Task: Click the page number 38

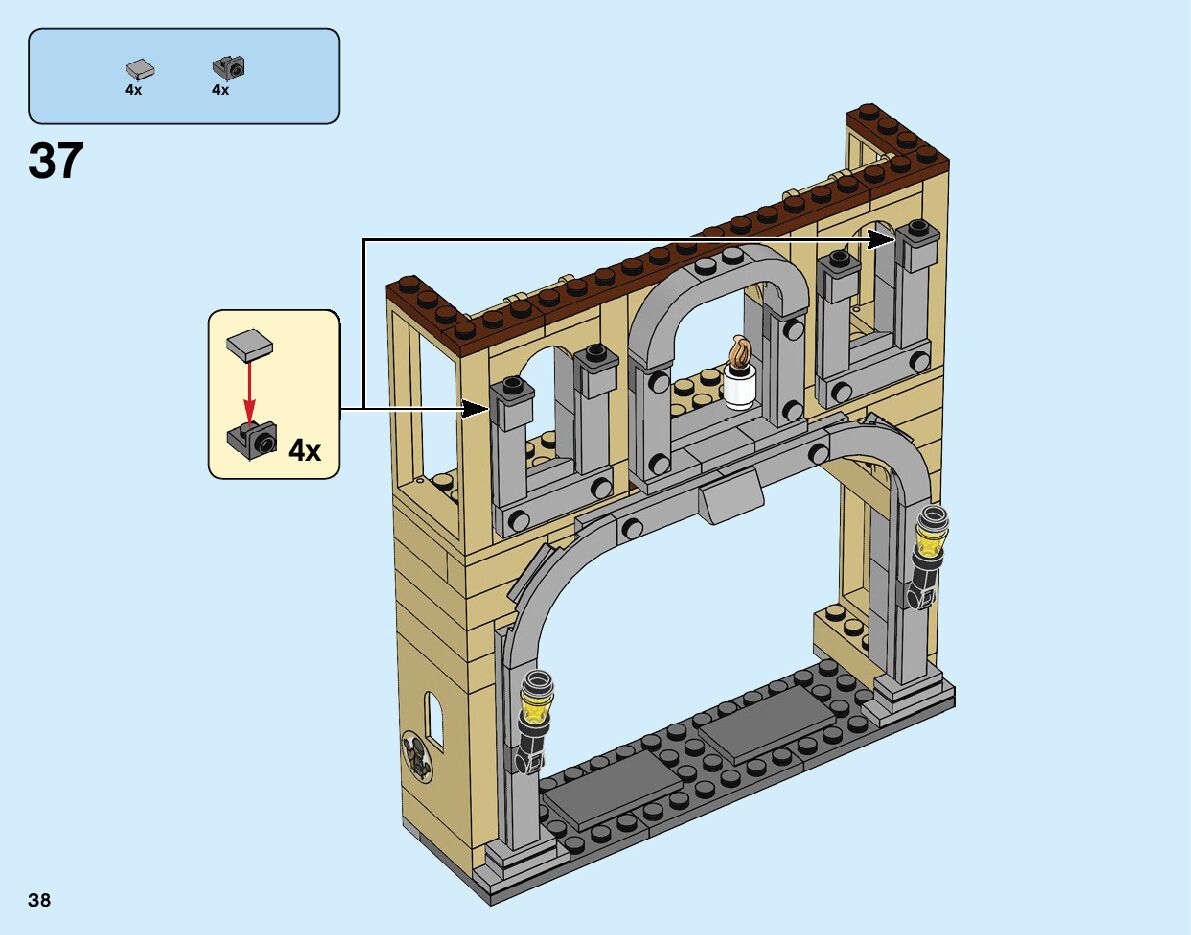Action: (40, 900)
